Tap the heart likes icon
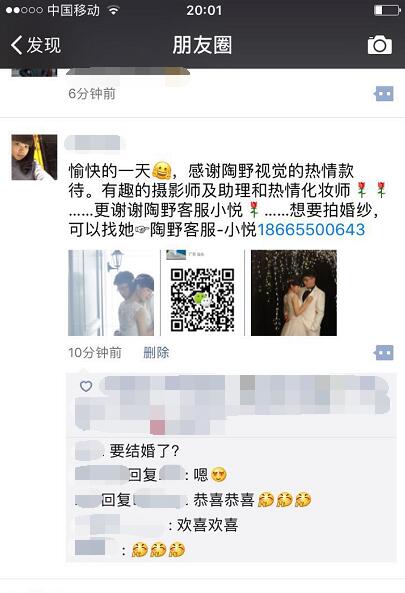Viewport: 405px width, 593px height. (x=86, y=386)
